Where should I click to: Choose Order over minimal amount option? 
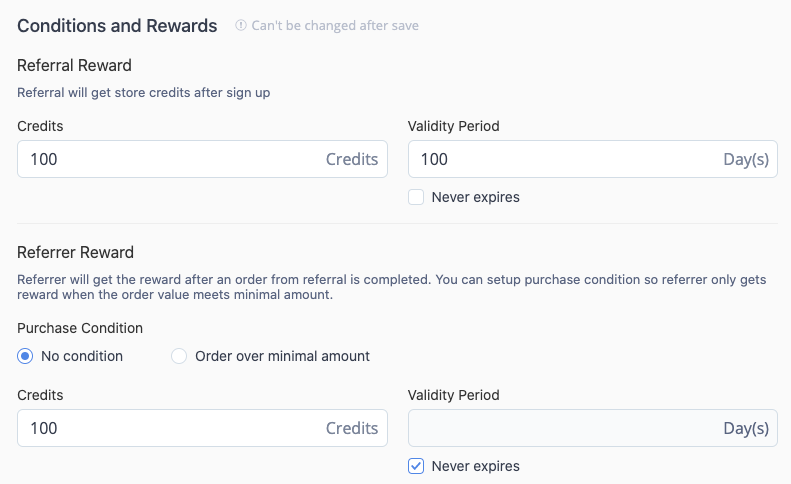(179, 356)
